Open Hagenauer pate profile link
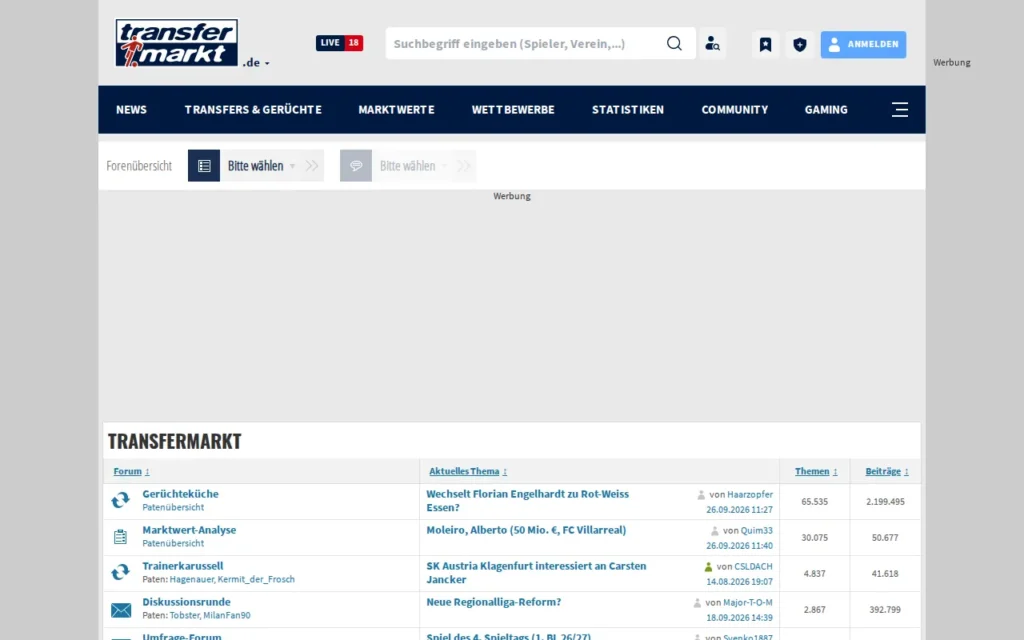1024x640 pixels. (191, 579)
